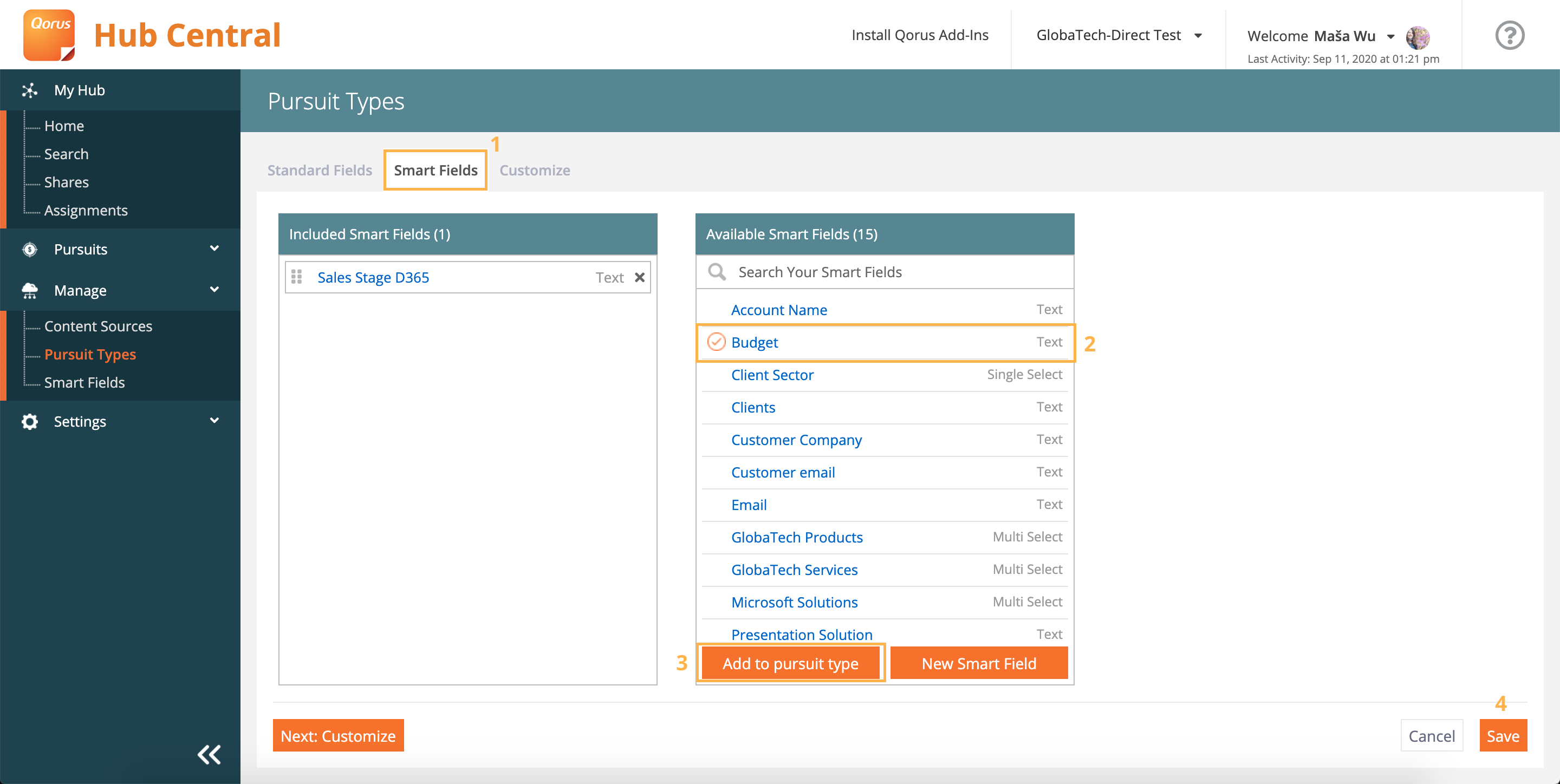Collapse sidebar with double-arrow icon

point(209,754)
